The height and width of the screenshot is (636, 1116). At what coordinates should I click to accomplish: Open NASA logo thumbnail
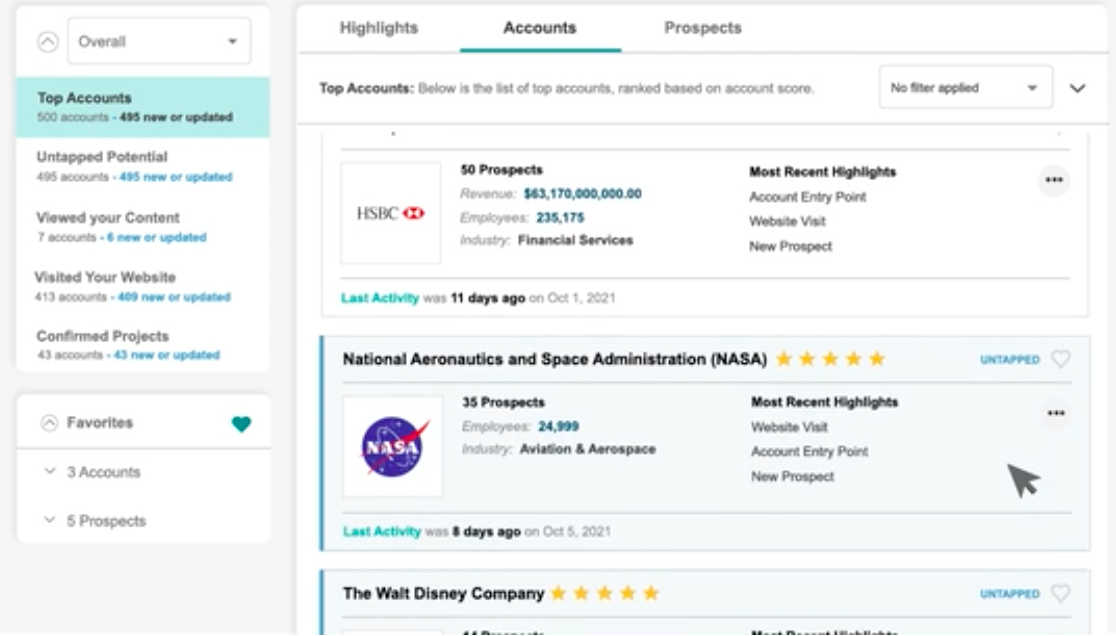(393, 446)
